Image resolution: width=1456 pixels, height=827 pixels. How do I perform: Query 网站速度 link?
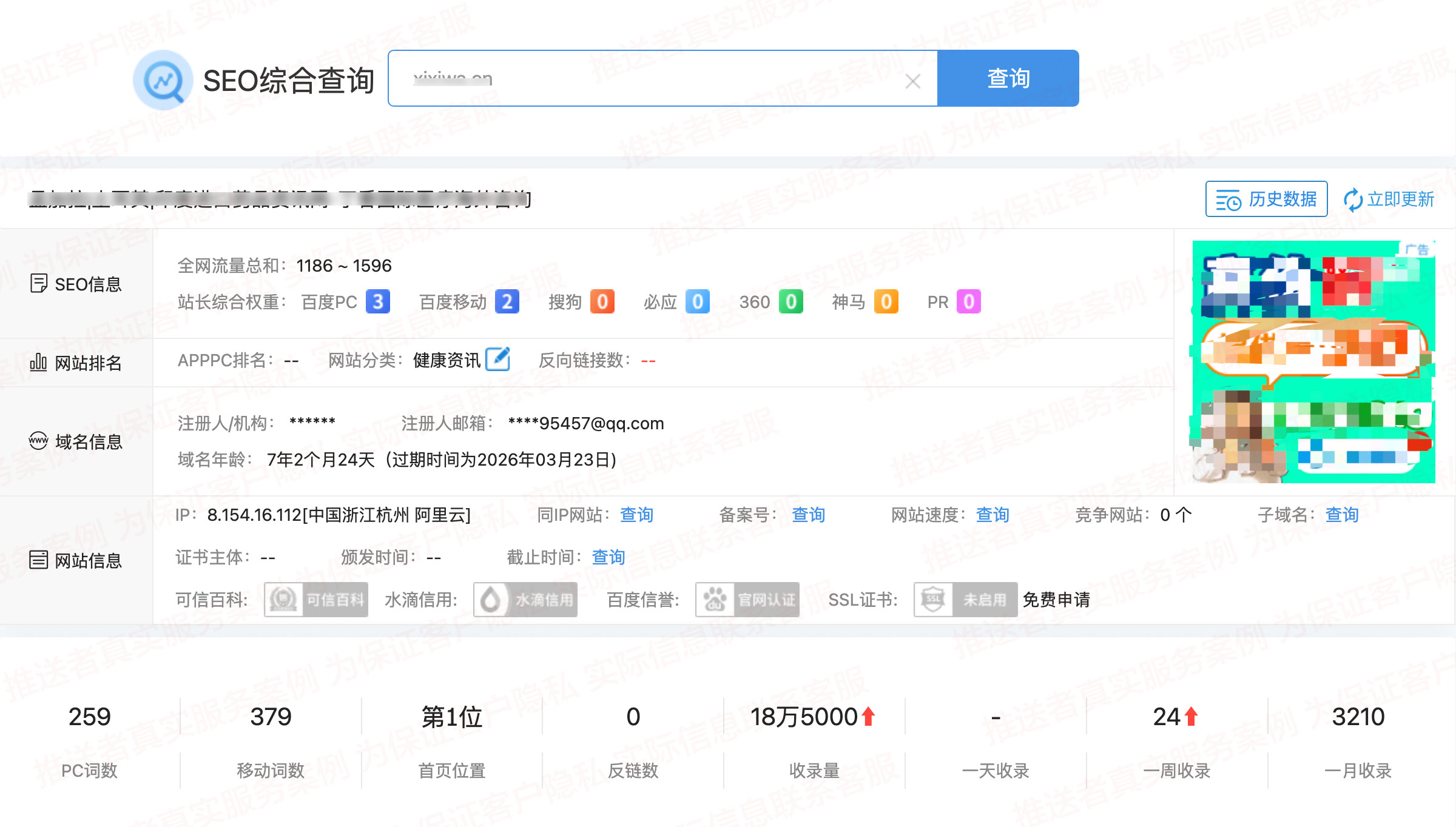coord(993,515)
